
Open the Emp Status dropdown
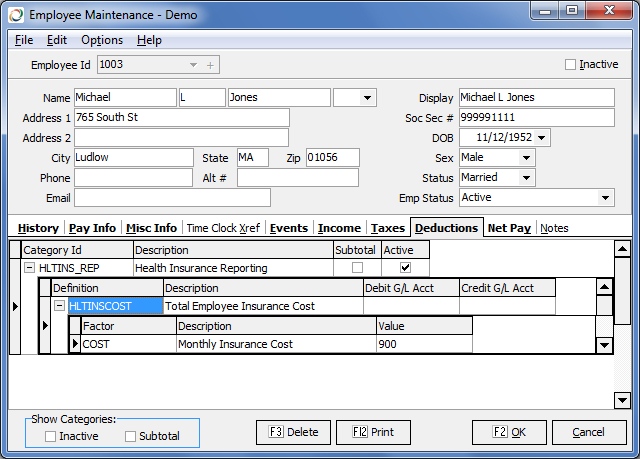coord(605,198)
